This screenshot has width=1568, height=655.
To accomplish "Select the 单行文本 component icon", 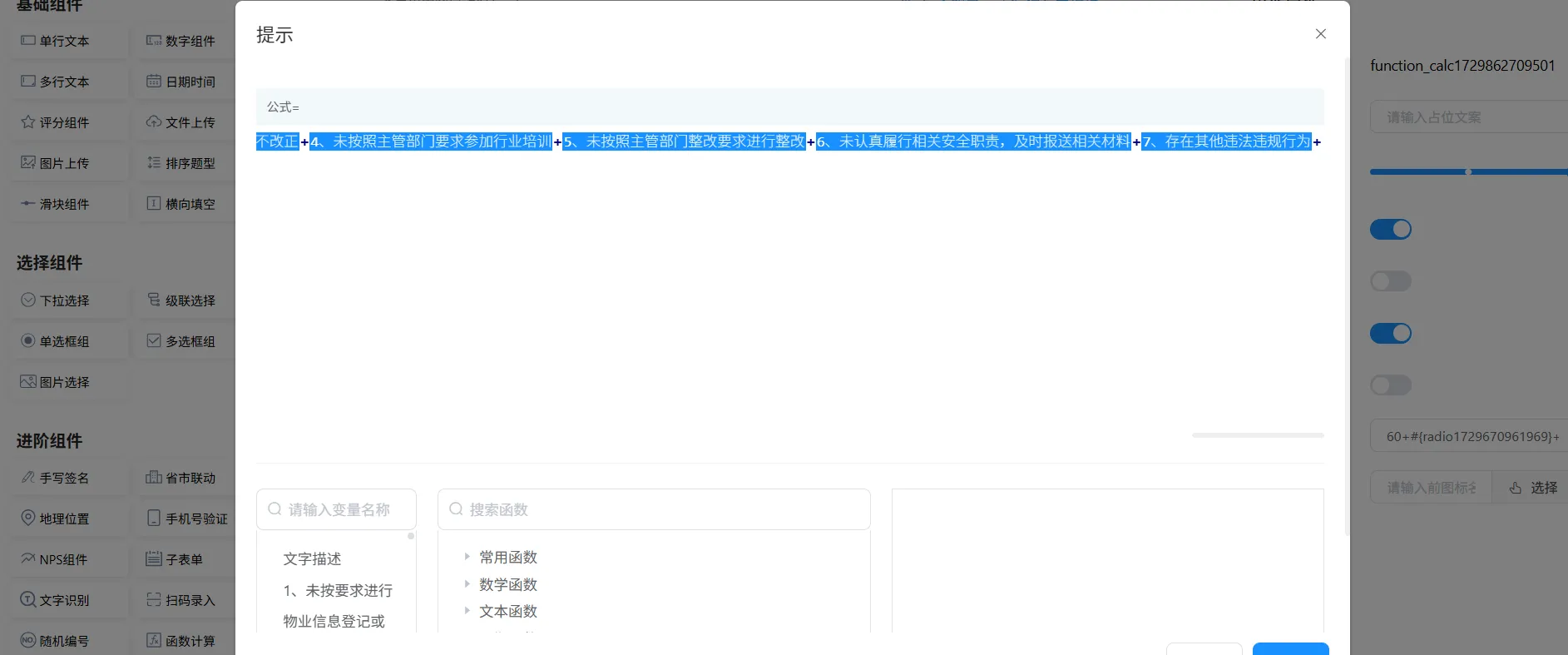I will tap(28, 41).
